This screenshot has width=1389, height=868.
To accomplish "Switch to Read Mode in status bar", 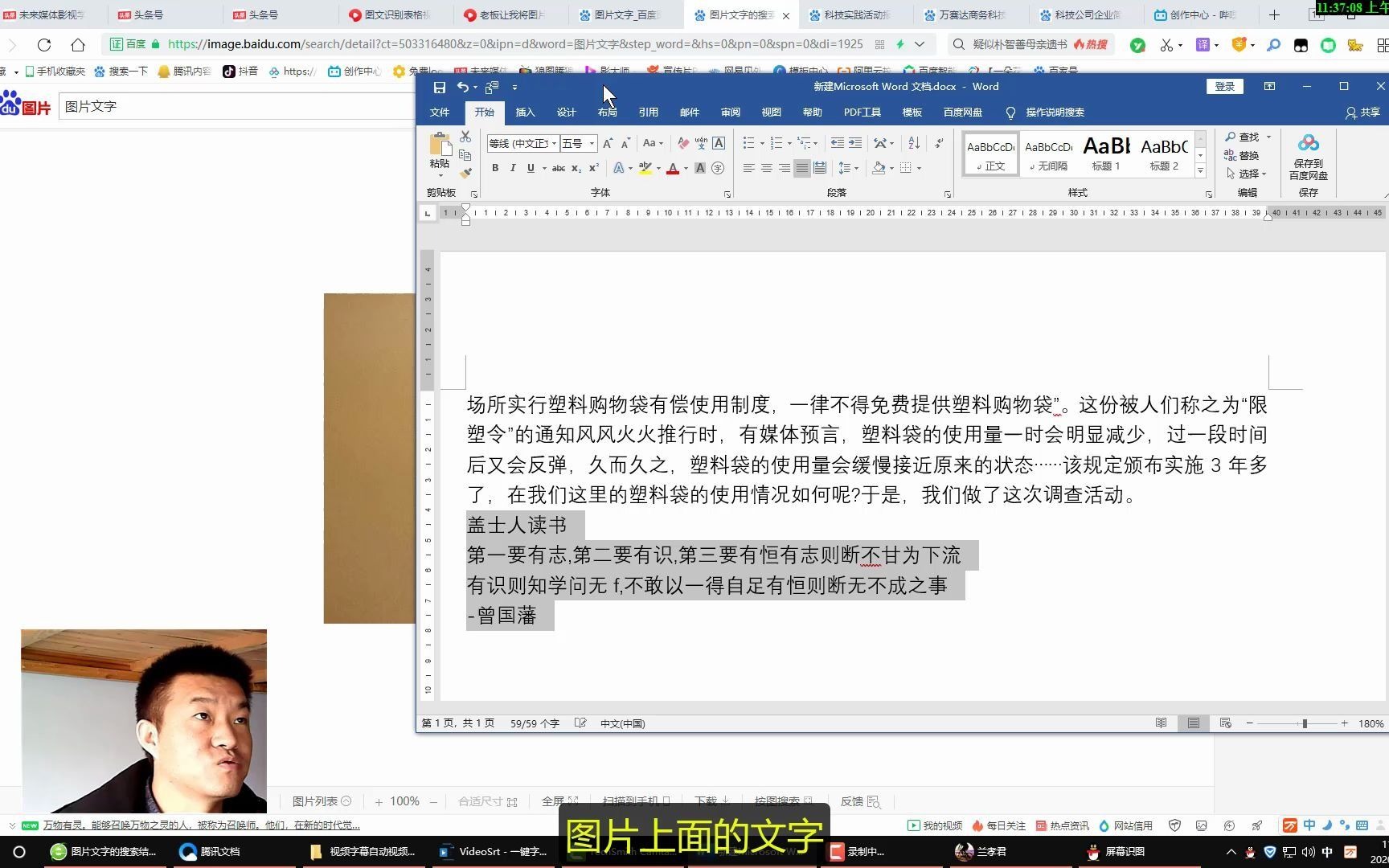I will tap(1161, 723).
